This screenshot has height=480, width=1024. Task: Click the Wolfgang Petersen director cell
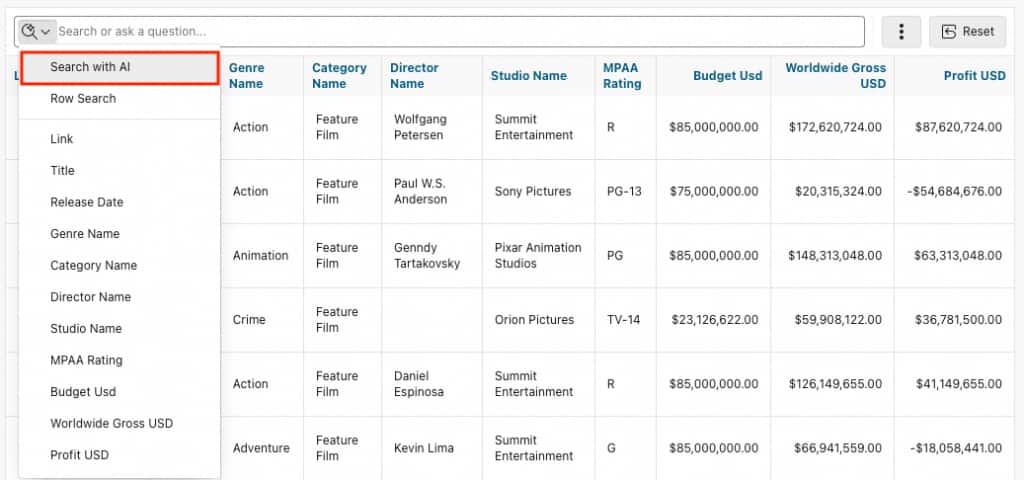tap(420, 127)
